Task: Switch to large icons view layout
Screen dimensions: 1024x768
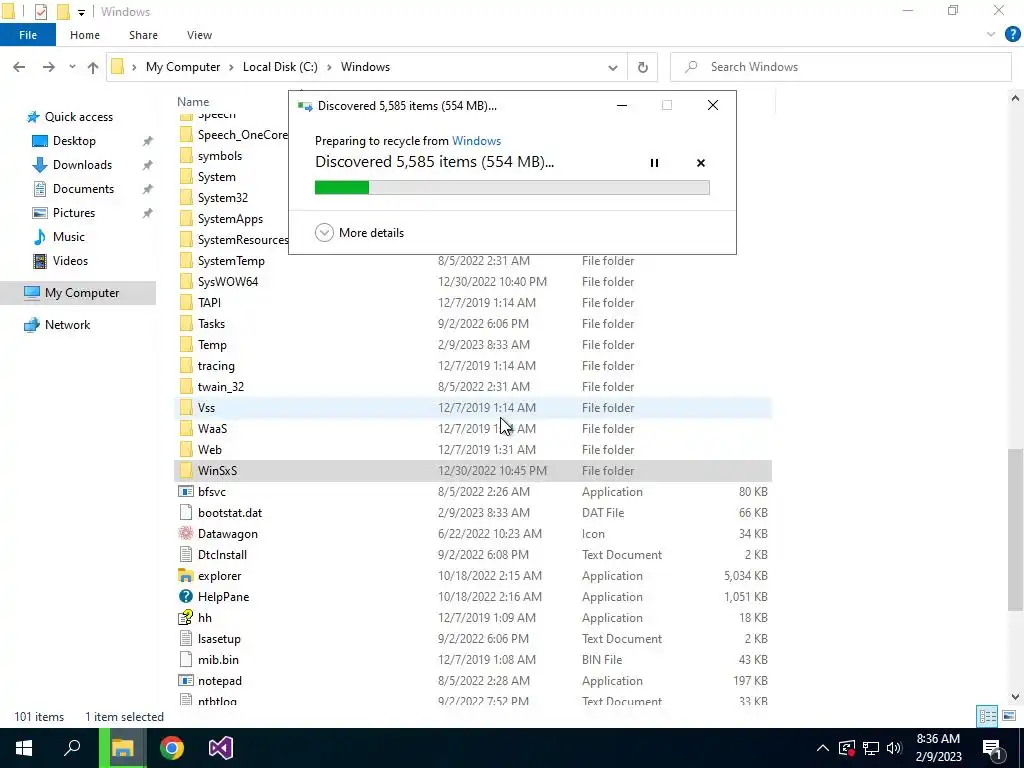Action: click(1009, 716)
